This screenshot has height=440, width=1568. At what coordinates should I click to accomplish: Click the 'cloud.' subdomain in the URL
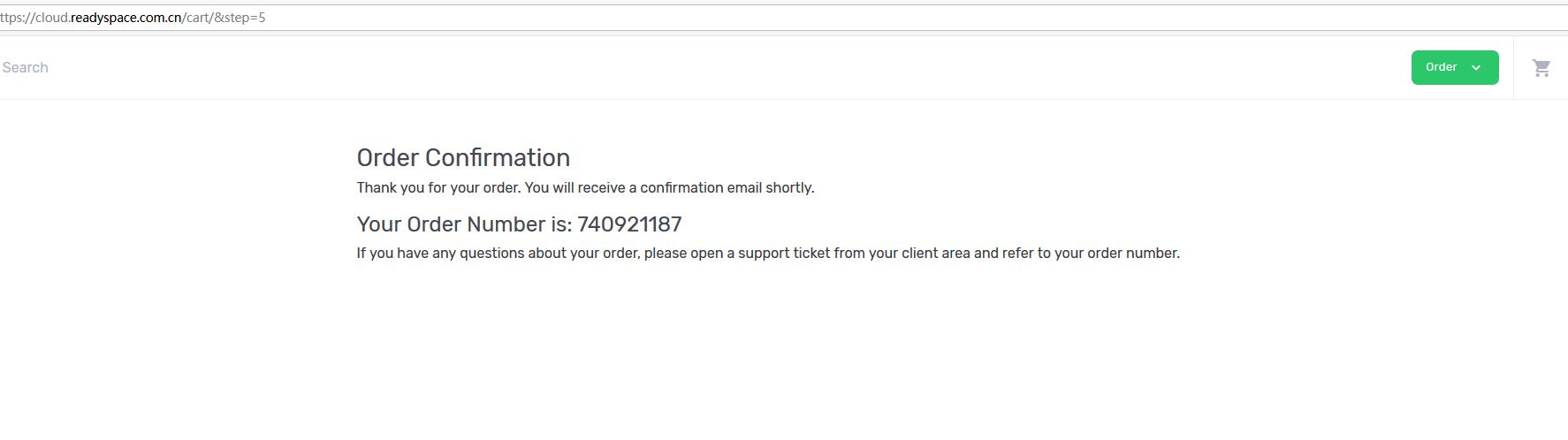pyautogui.click(x=52, y=18)
